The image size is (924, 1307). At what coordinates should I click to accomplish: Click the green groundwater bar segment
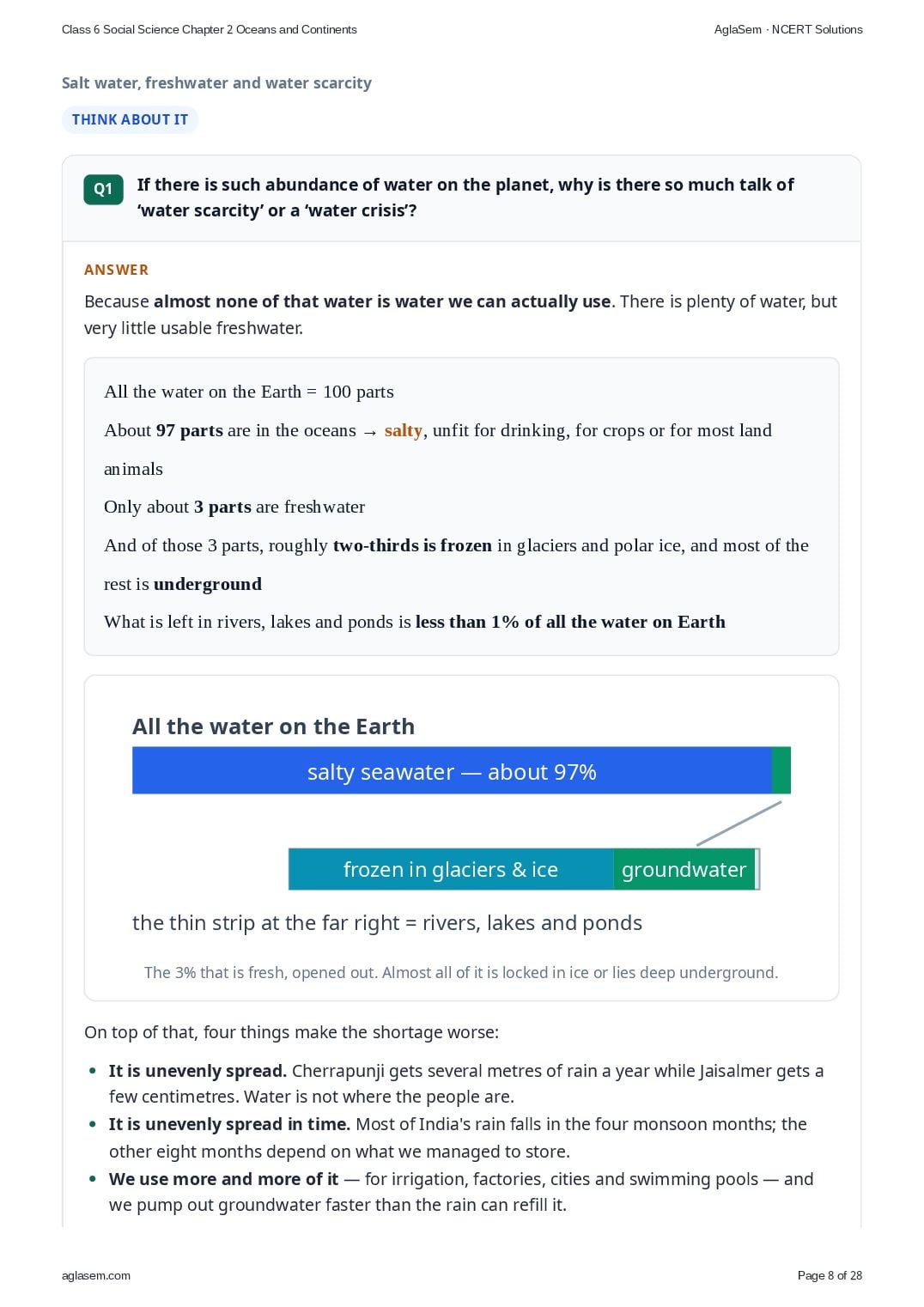point(684,869)
